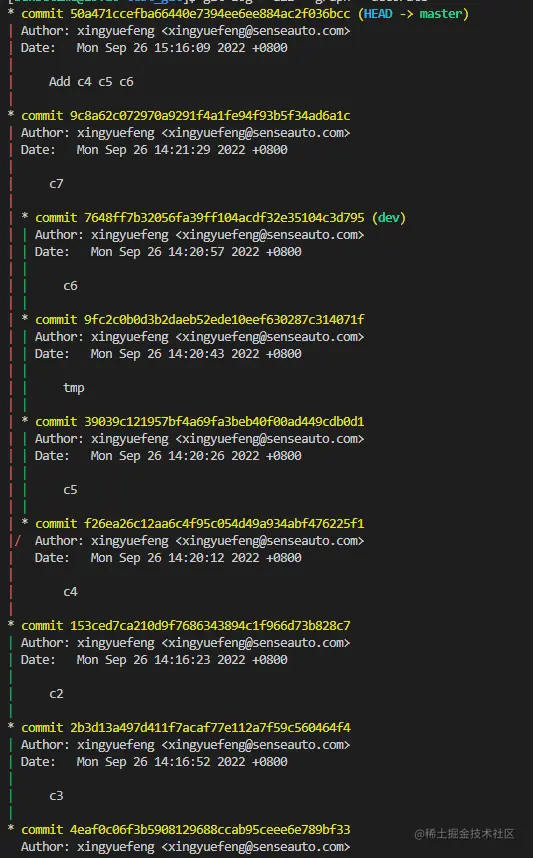Click date 'Mon Sep 26 14:20:12 2022'
Viewport: 533px width, 858px height.
click(x=175, y=558)
